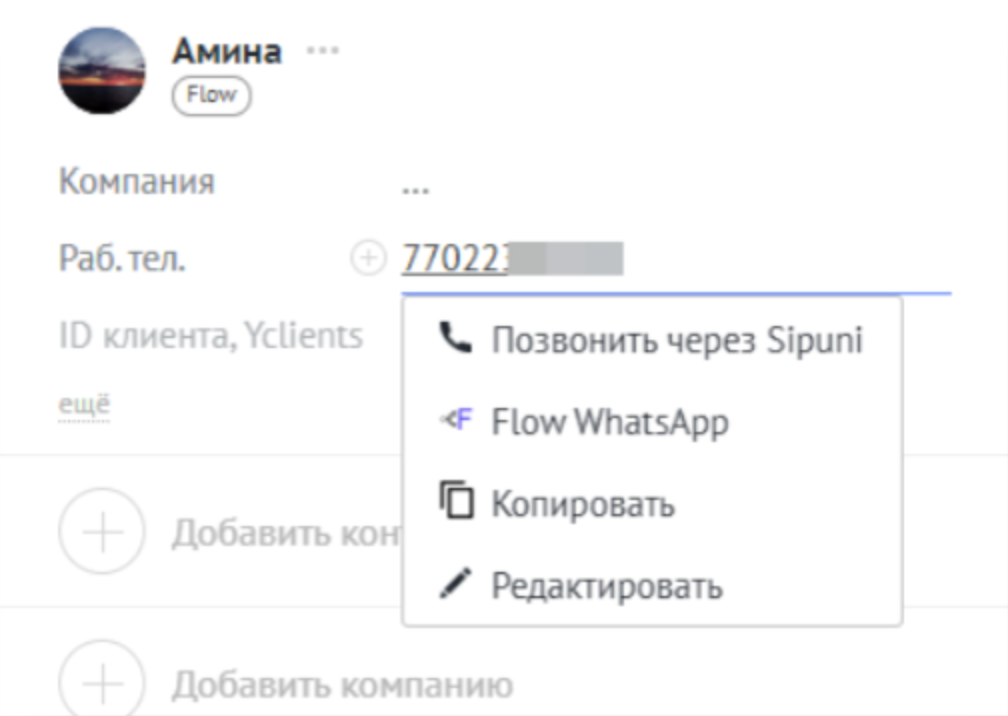Click the copy icon beside Копировать
Screen dimensions: 1008x716
point(455,502)
